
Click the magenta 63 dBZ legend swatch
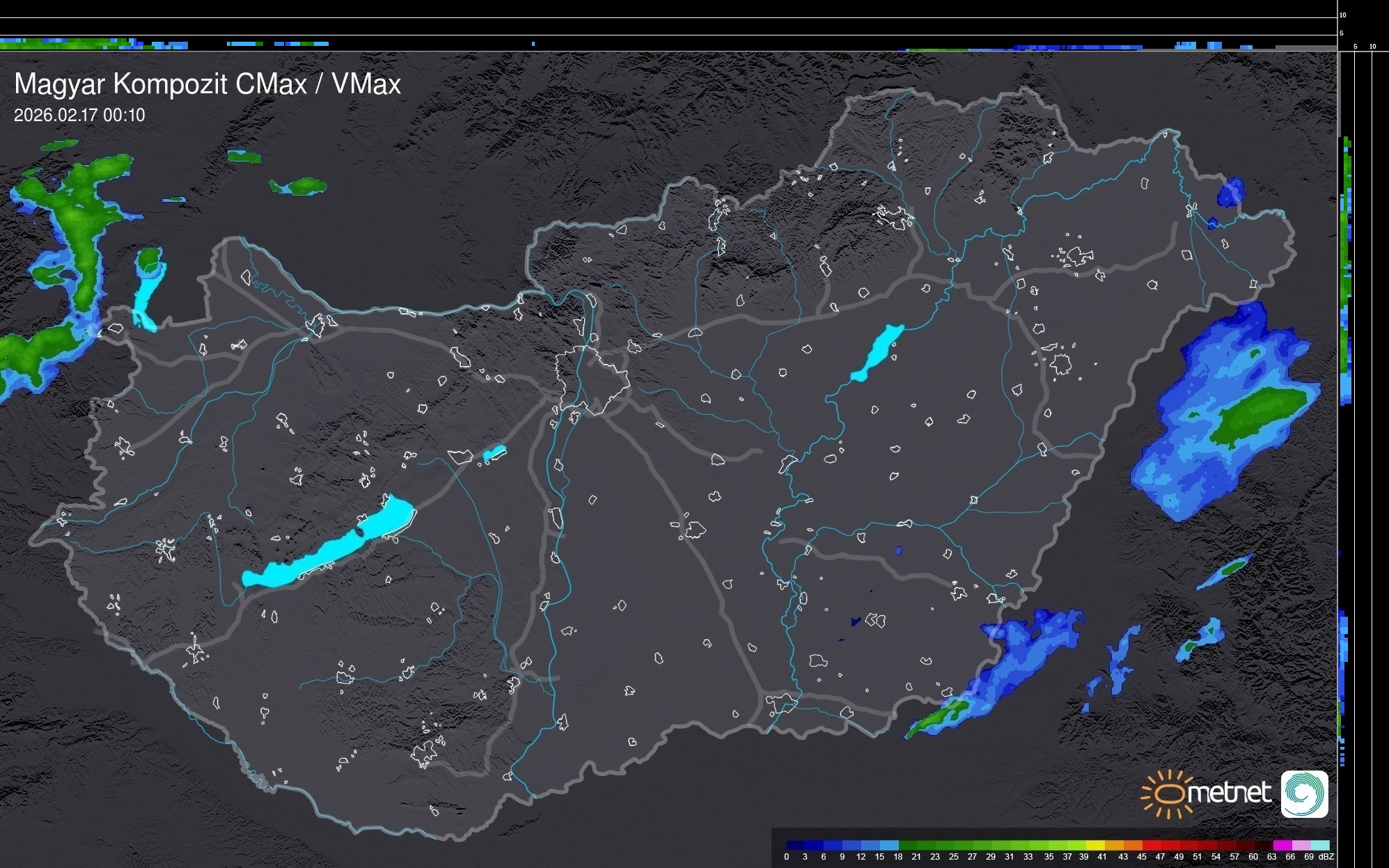1282,846
